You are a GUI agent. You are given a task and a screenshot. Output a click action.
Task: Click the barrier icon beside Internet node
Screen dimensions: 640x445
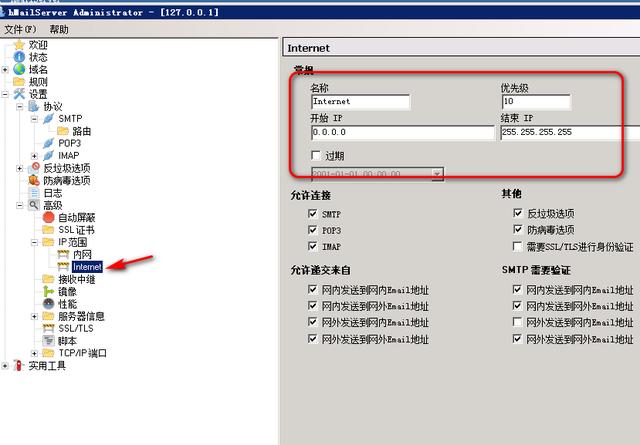click(x=63, y=267)
